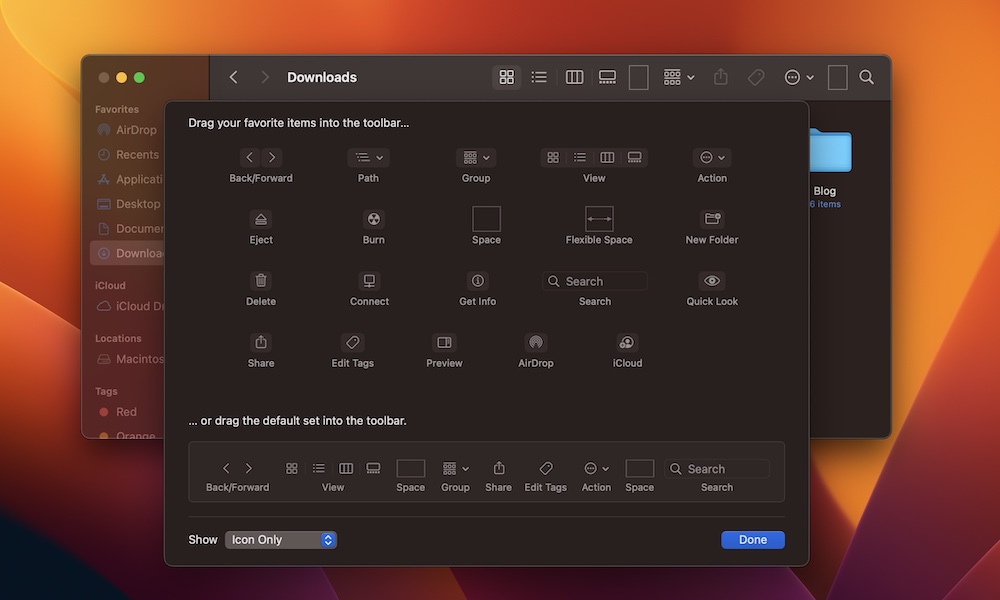Click Share in the default toolbar set

[498, 476]
